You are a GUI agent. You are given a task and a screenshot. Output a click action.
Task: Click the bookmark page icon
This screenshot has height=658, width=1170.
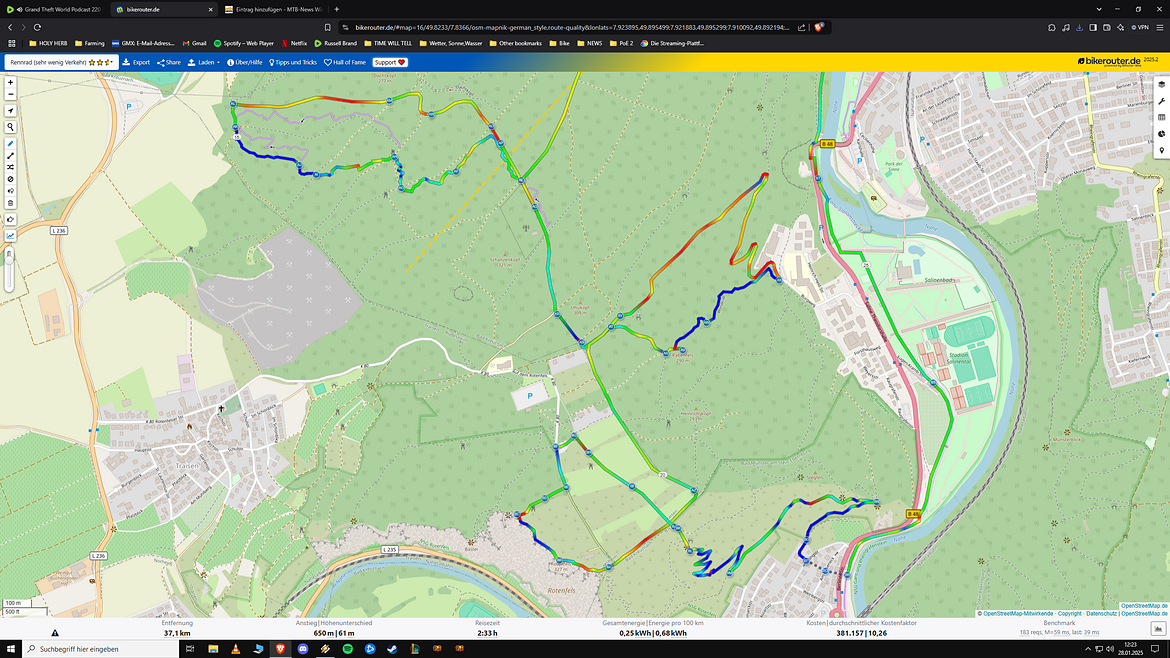click(x=327, y=28)
